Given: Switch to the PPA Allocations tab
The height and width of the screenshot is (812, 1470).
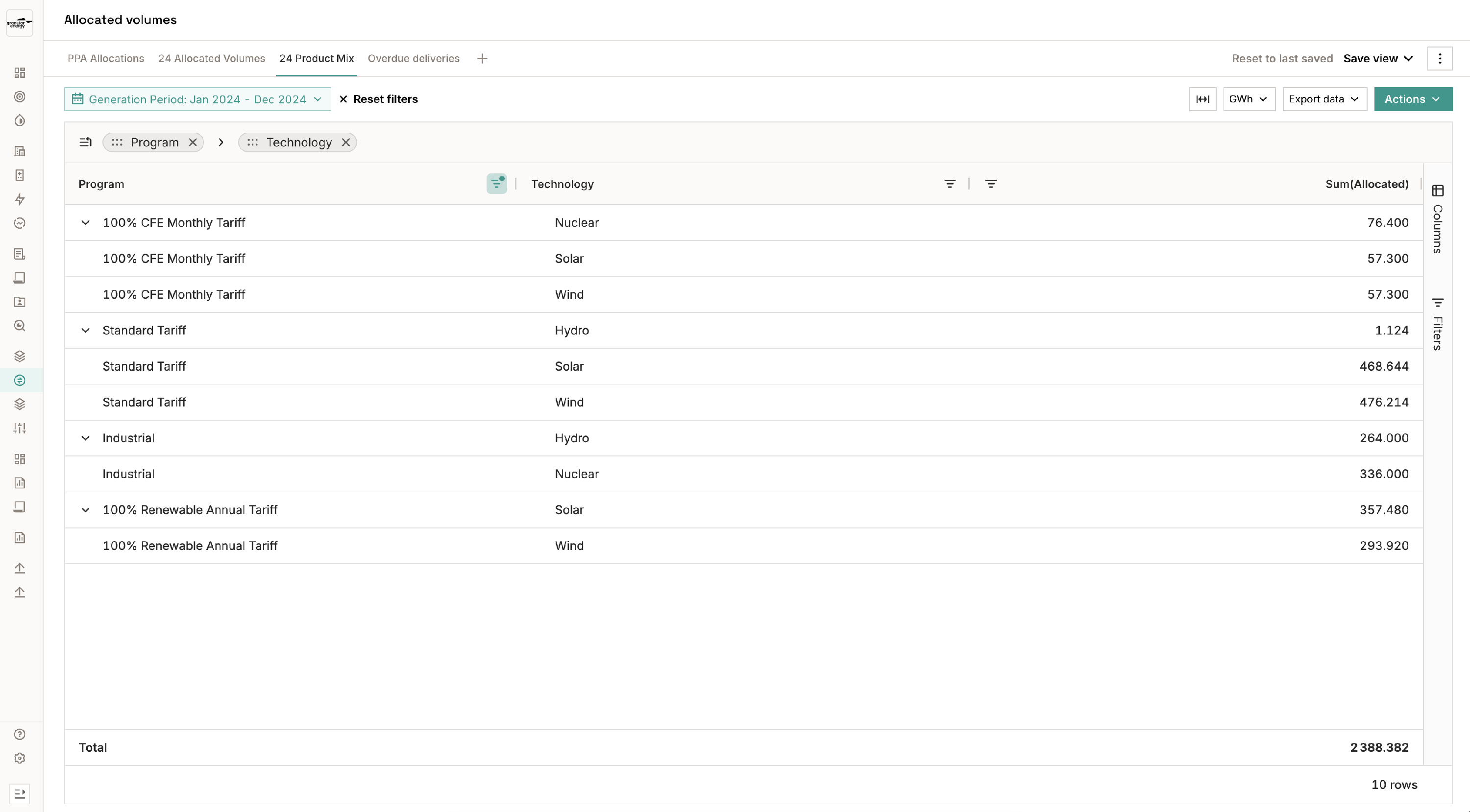Looking at the screenshot, I should click(105, 59).
